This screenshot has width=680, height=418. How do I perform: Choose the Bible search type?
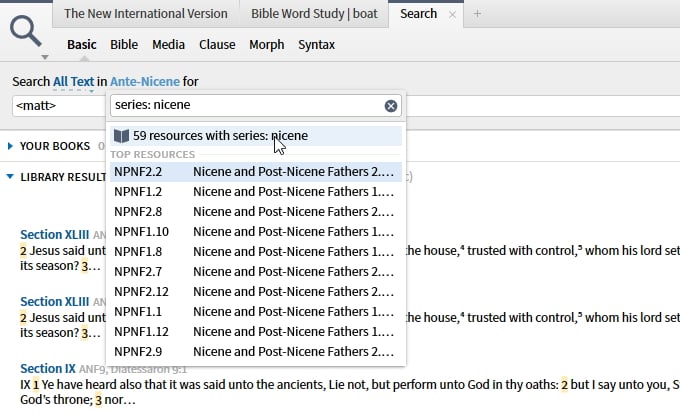(124, 45)
